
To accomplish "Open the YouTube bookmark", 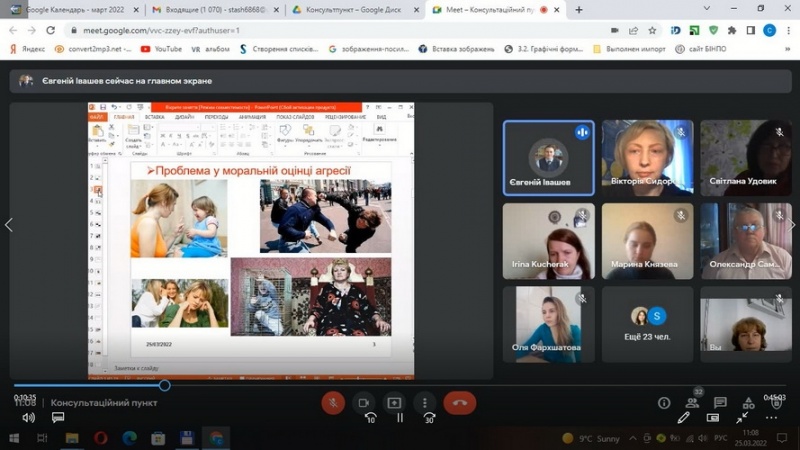I will [161, 48].
